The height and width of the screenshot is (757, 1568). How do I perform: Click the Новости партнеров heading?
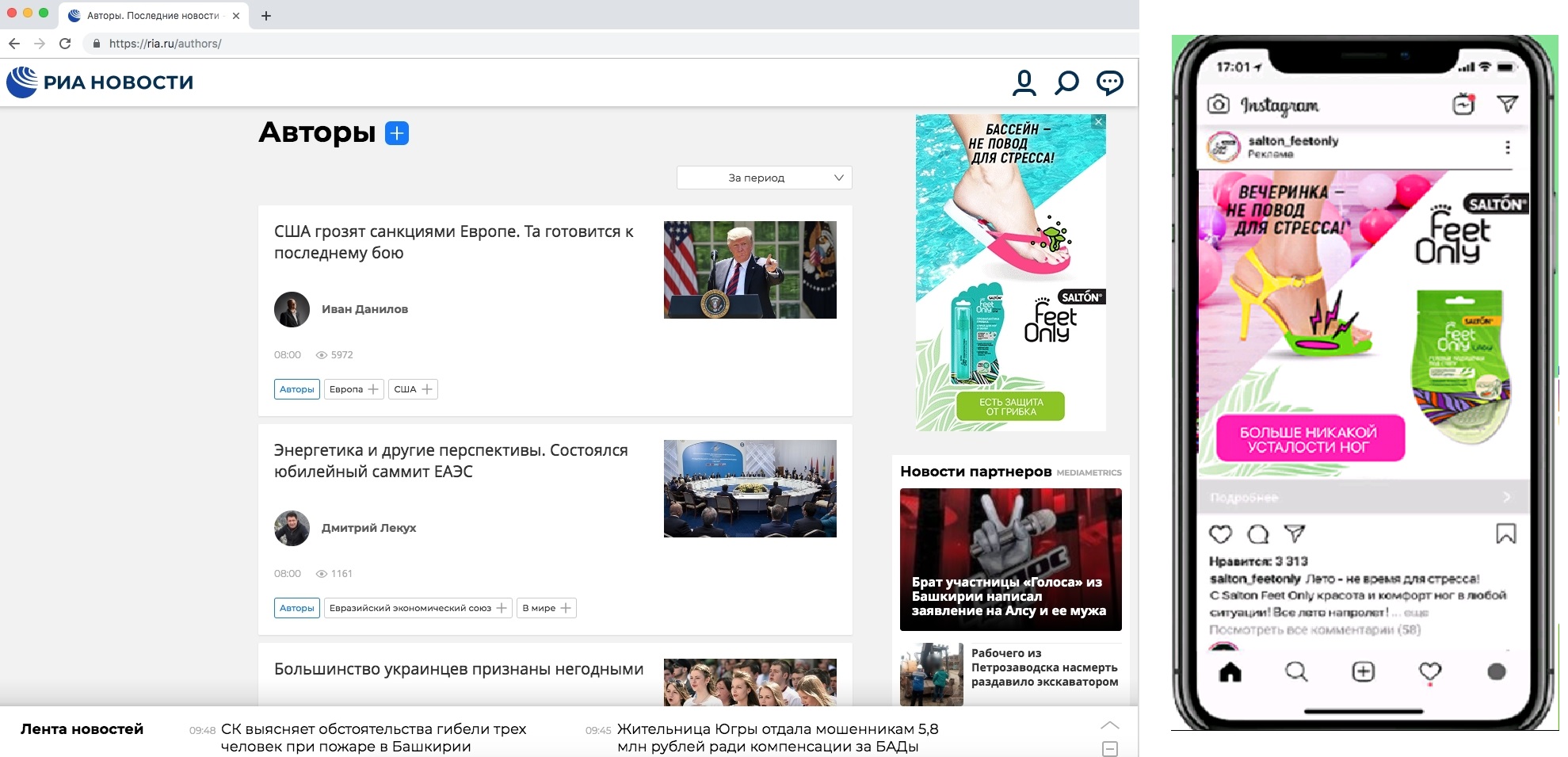(976, 472)
